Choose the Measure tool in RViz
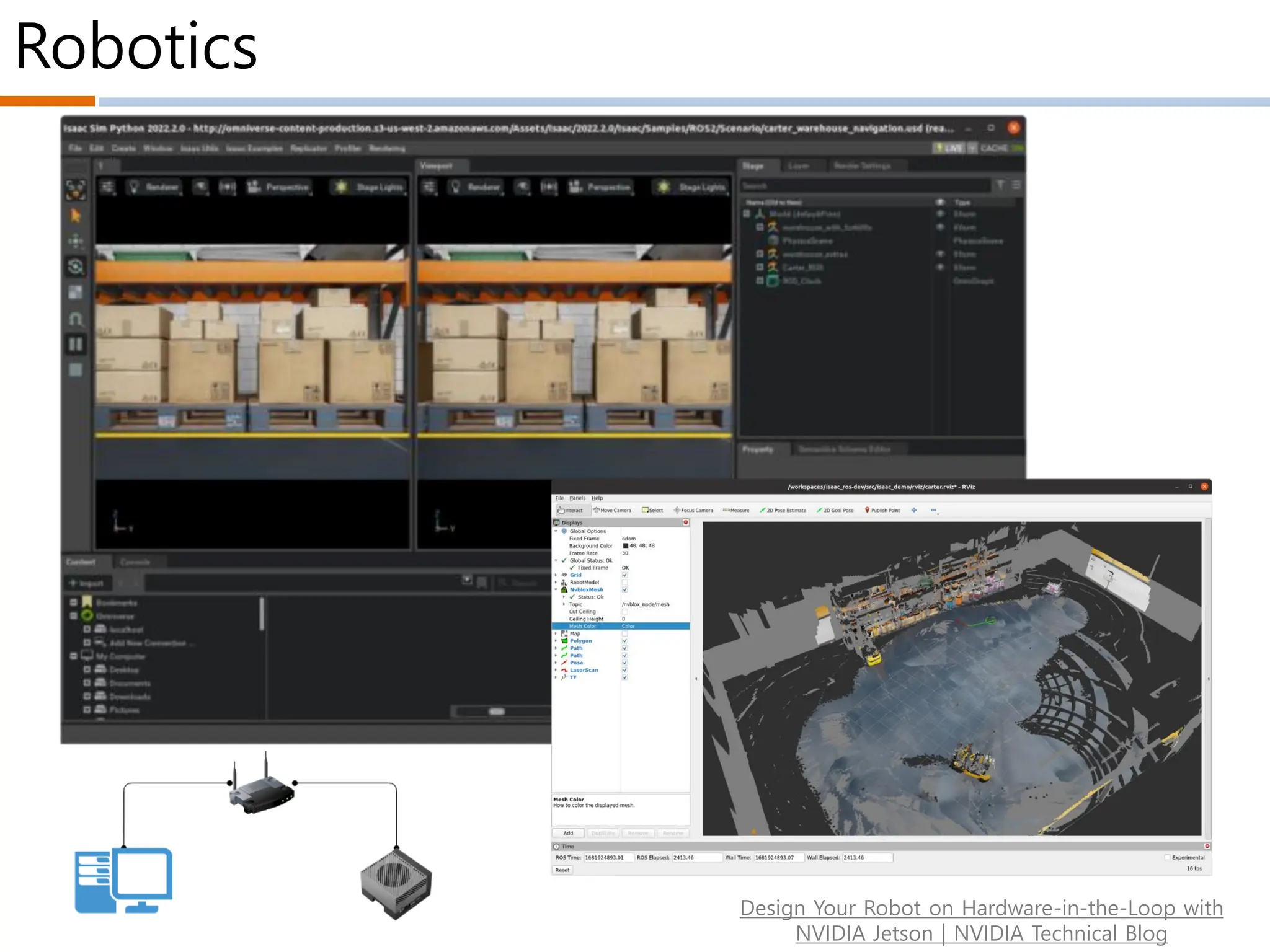Viewport: 1270px width, 952px height. [736, 510]
